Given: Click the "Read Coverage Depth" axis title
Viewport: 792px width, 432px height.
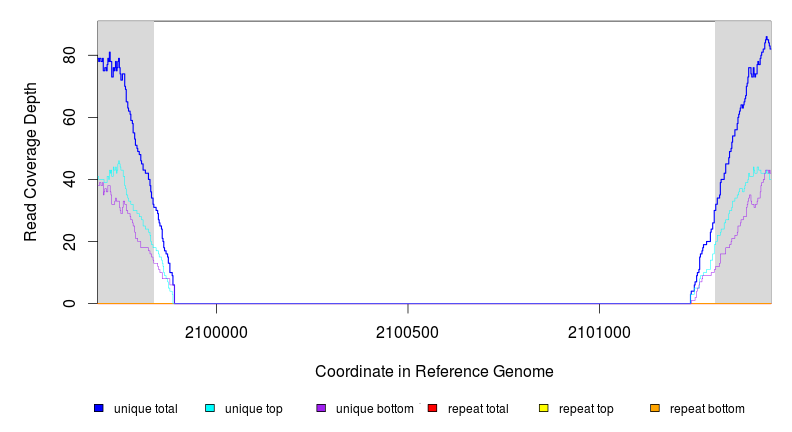Looking at the screenshot, I should click(x=31, y=162).
